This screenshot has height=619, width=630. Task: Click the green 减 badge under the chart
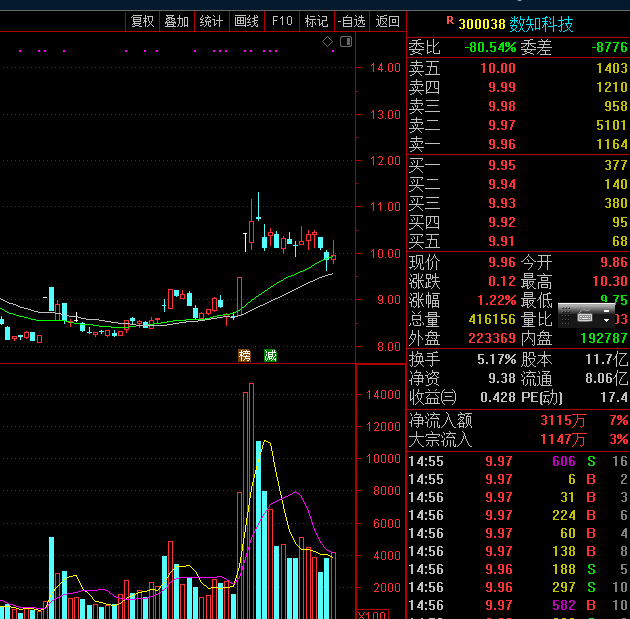click(270, 355)
